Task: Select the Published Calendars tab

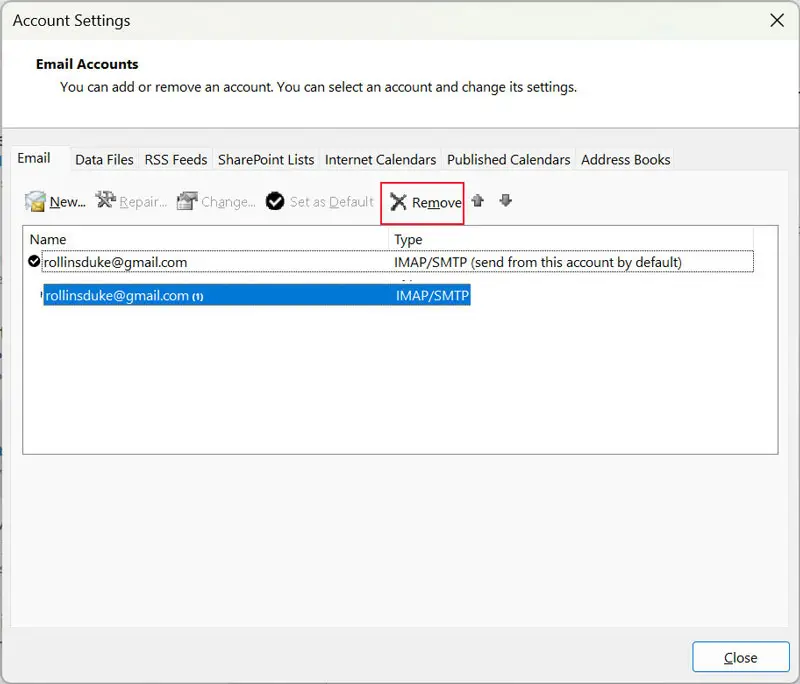Action: tap(508, 160)
